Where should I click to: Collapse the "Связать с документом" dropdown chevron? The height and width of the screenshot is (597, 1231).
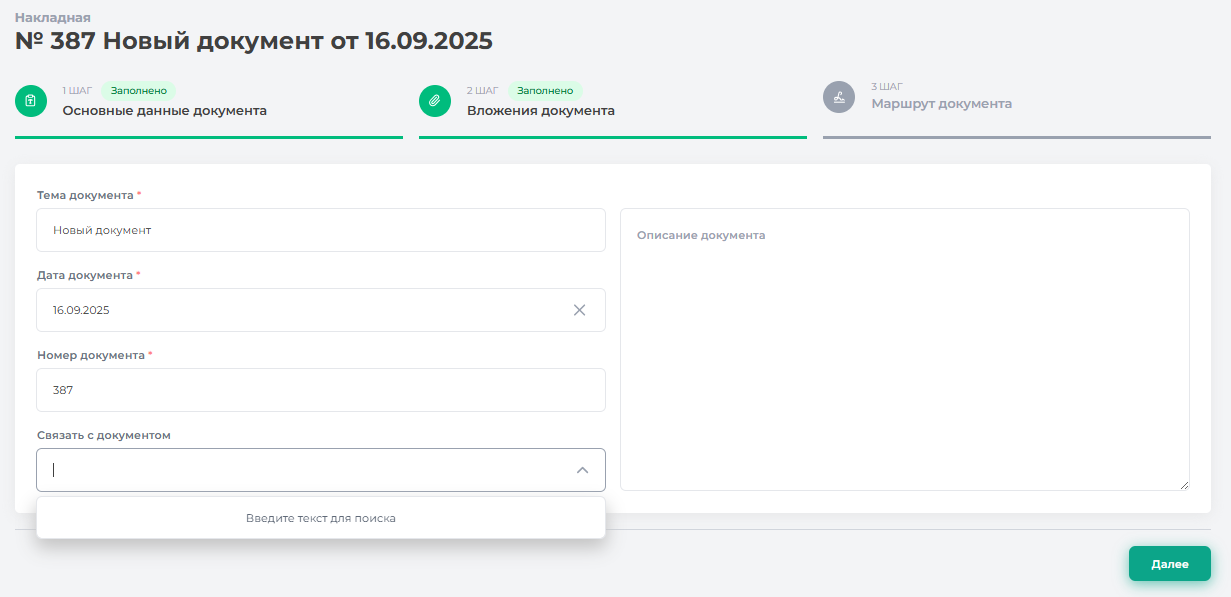click(582, 470)
